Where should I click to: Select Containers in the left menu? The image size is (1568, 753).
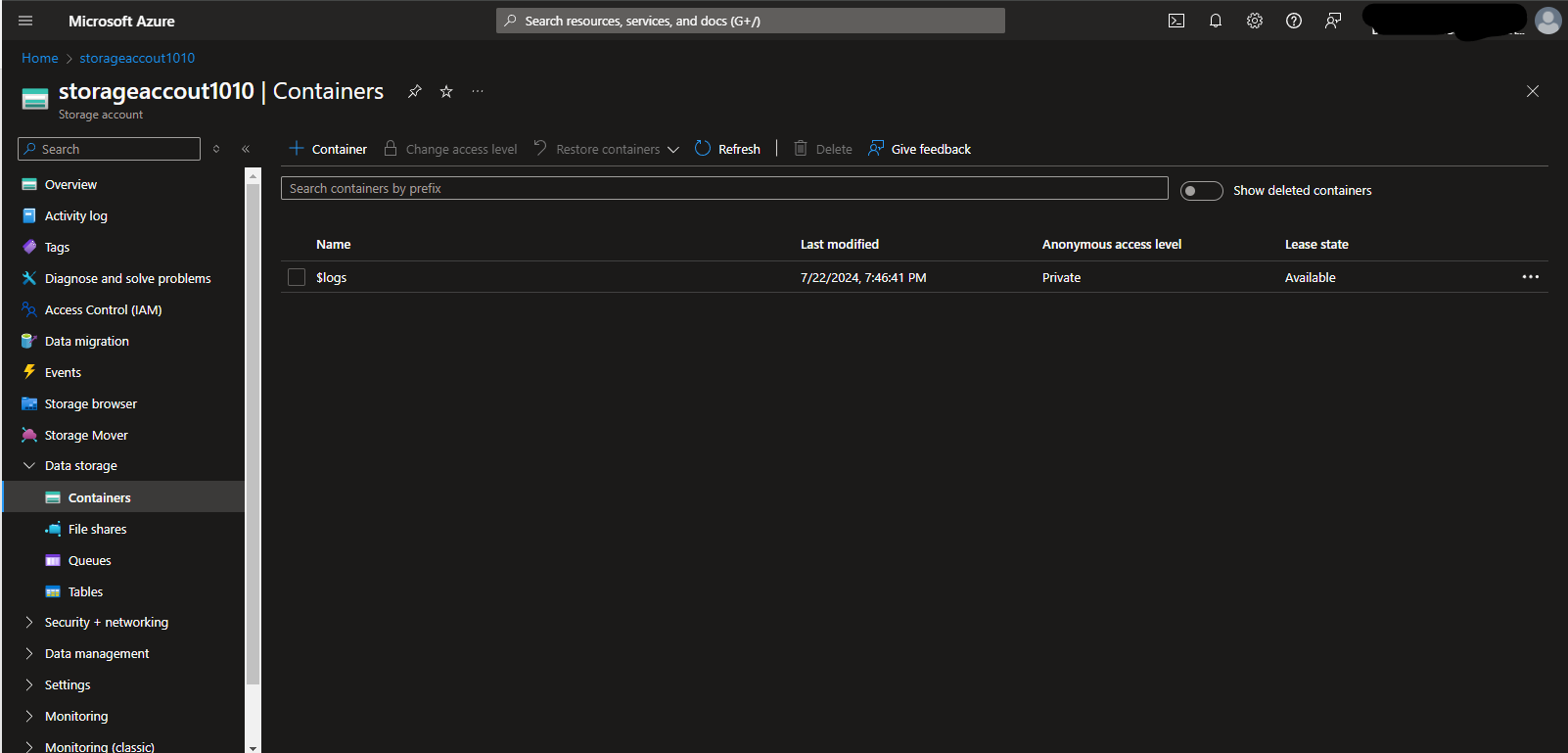tap(99, 497)
